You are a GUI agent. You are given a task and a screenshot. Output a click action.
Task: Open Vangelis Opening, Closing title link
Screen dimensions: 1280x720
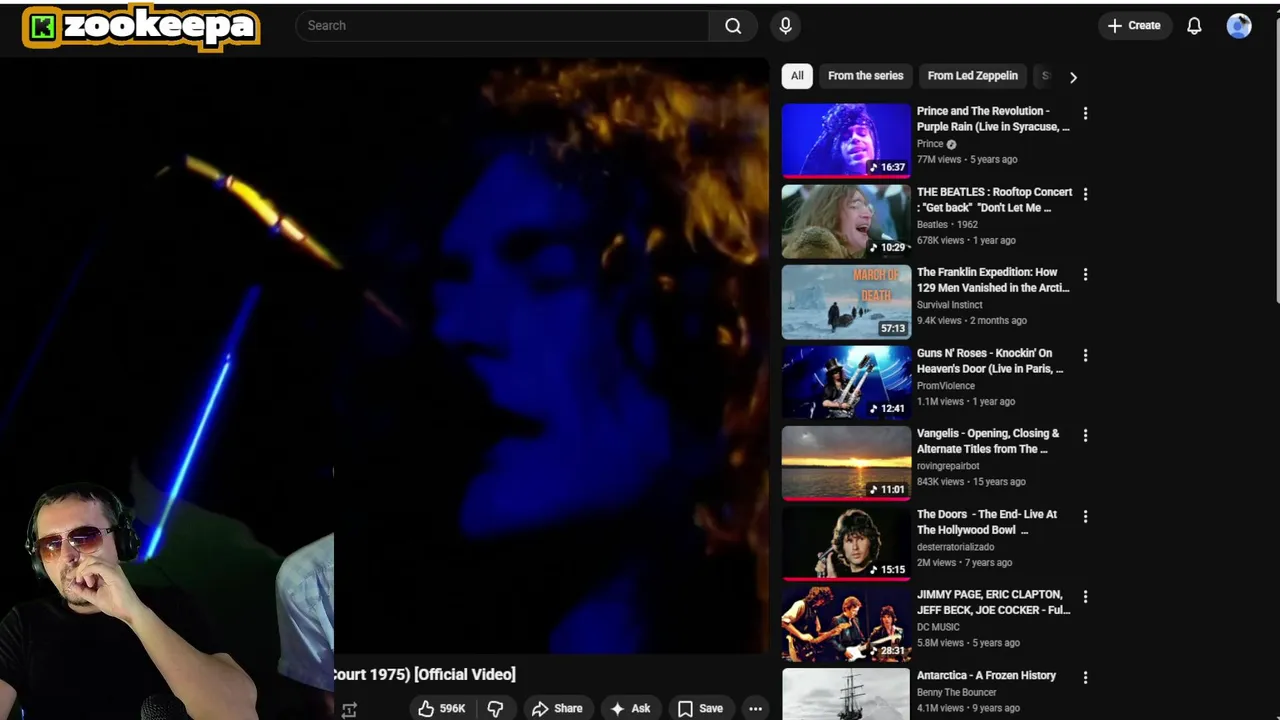coord(988,441)
